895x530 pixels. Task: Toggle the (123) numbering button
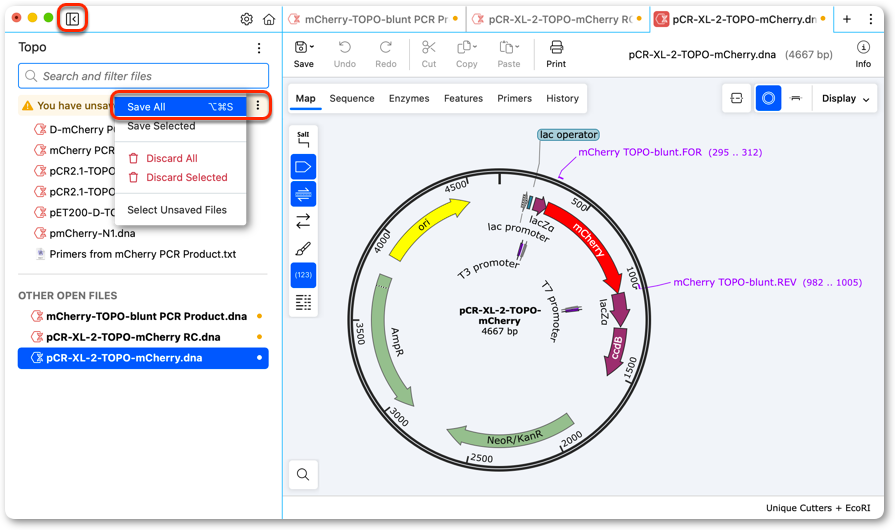[303, 275]
